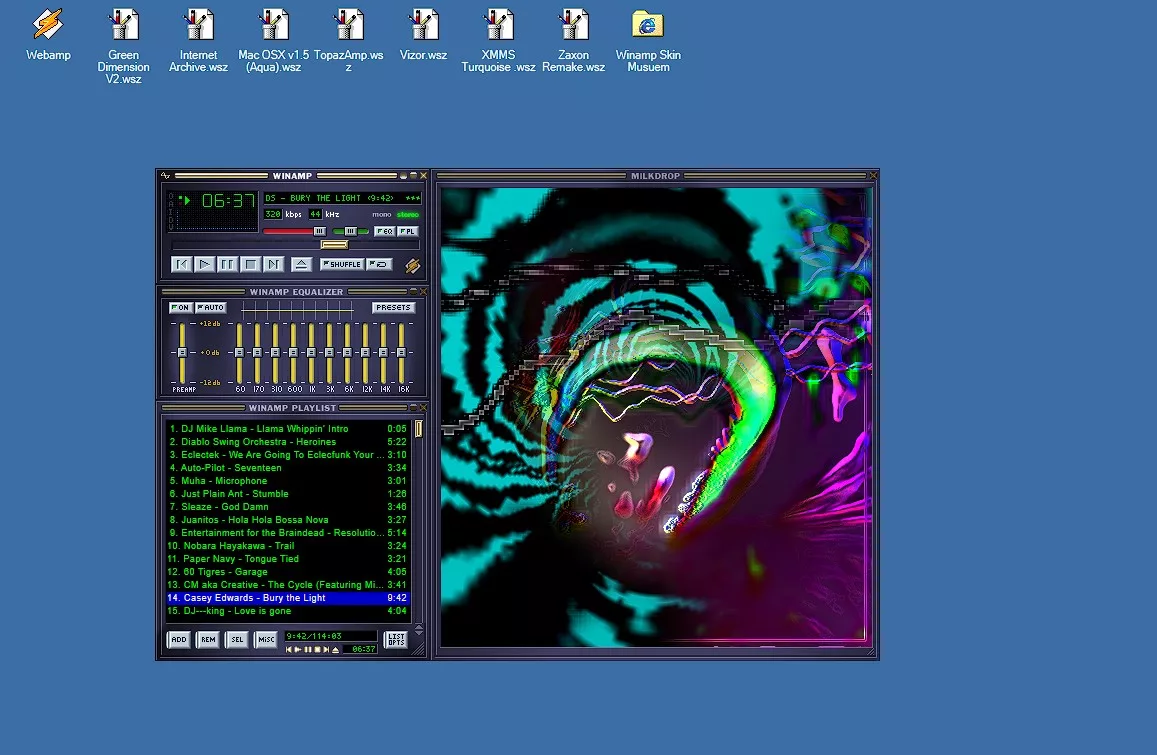Select track Nobara Hayakawa - Trail

pyautogui.click(x=287, y=545)
